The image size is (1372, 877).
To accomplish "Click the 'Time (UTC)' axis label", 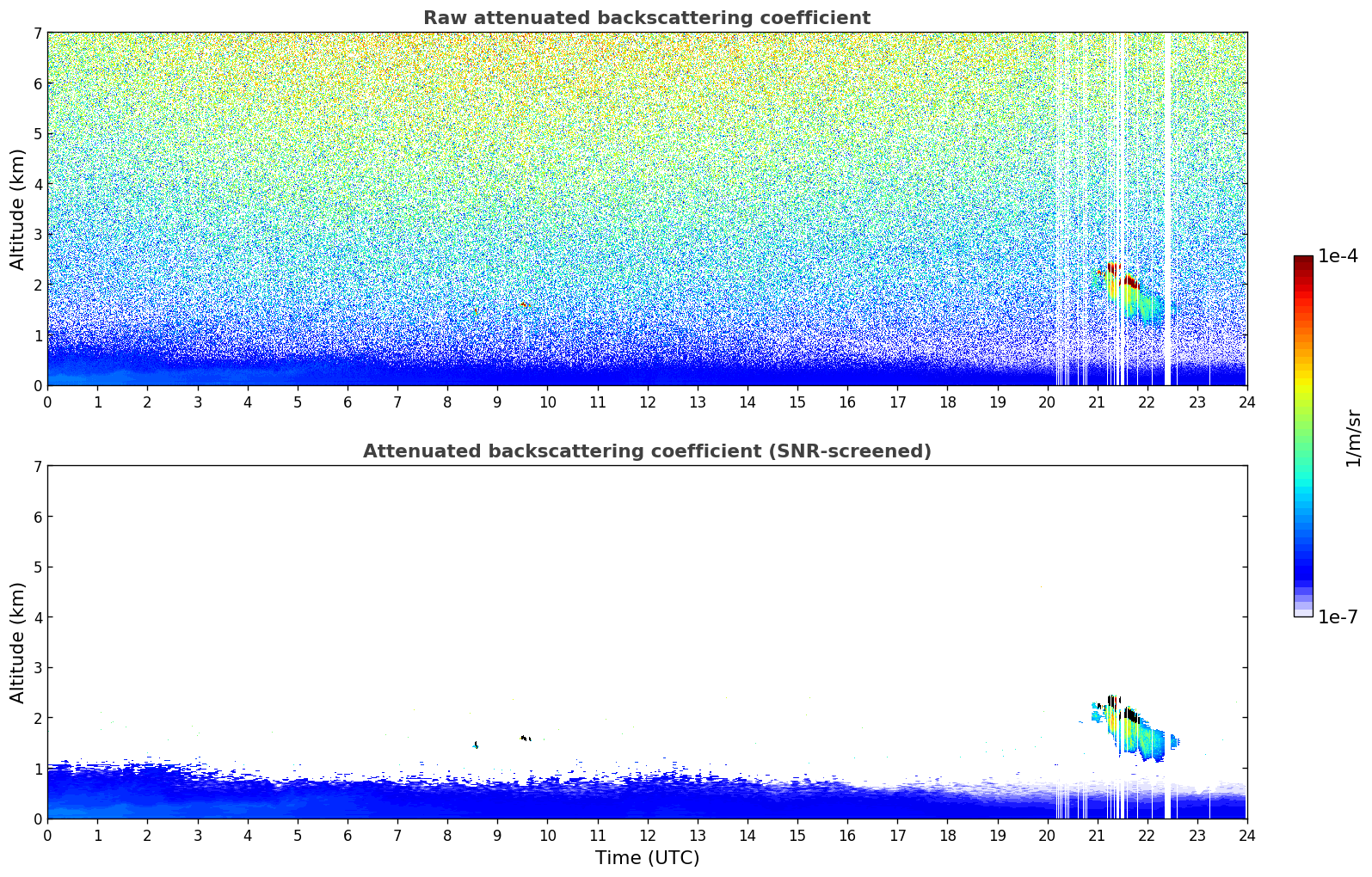I will click(x=647, y=858).
